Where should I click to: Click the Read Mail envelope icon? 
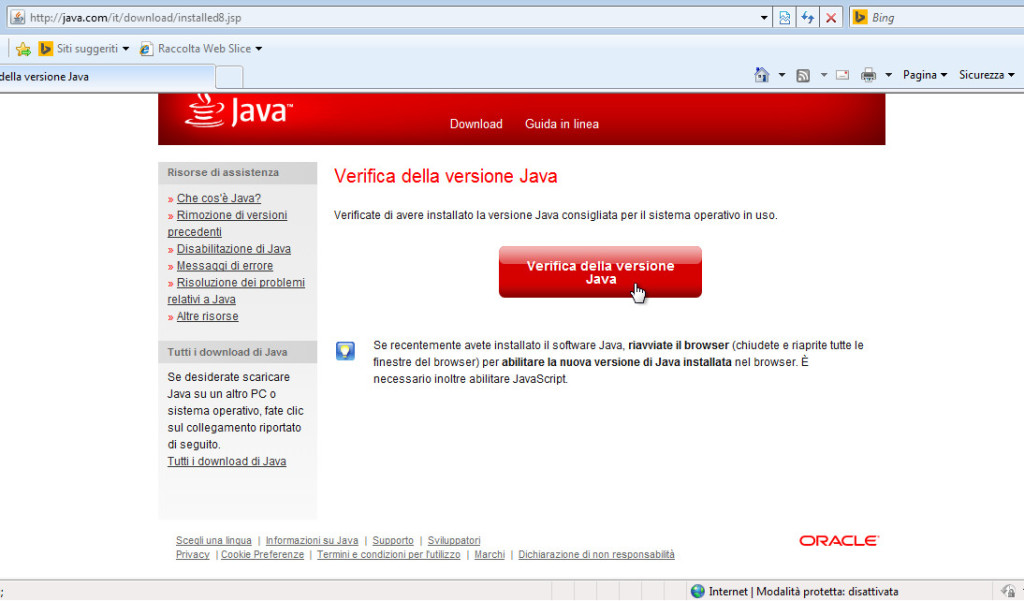pos(843,75)
